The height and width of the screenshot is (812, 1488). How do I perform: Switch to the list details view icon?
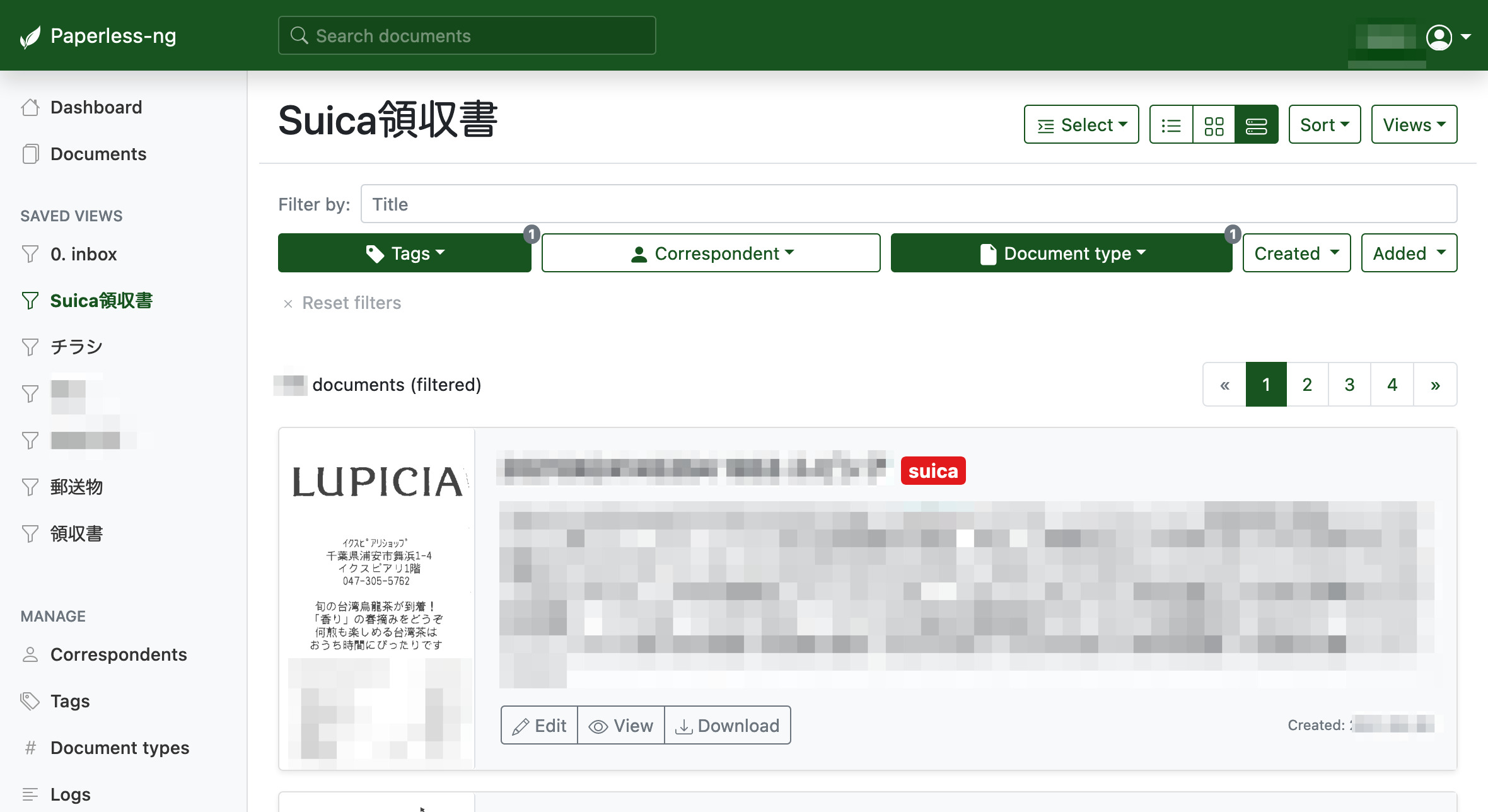[1171, 125]
